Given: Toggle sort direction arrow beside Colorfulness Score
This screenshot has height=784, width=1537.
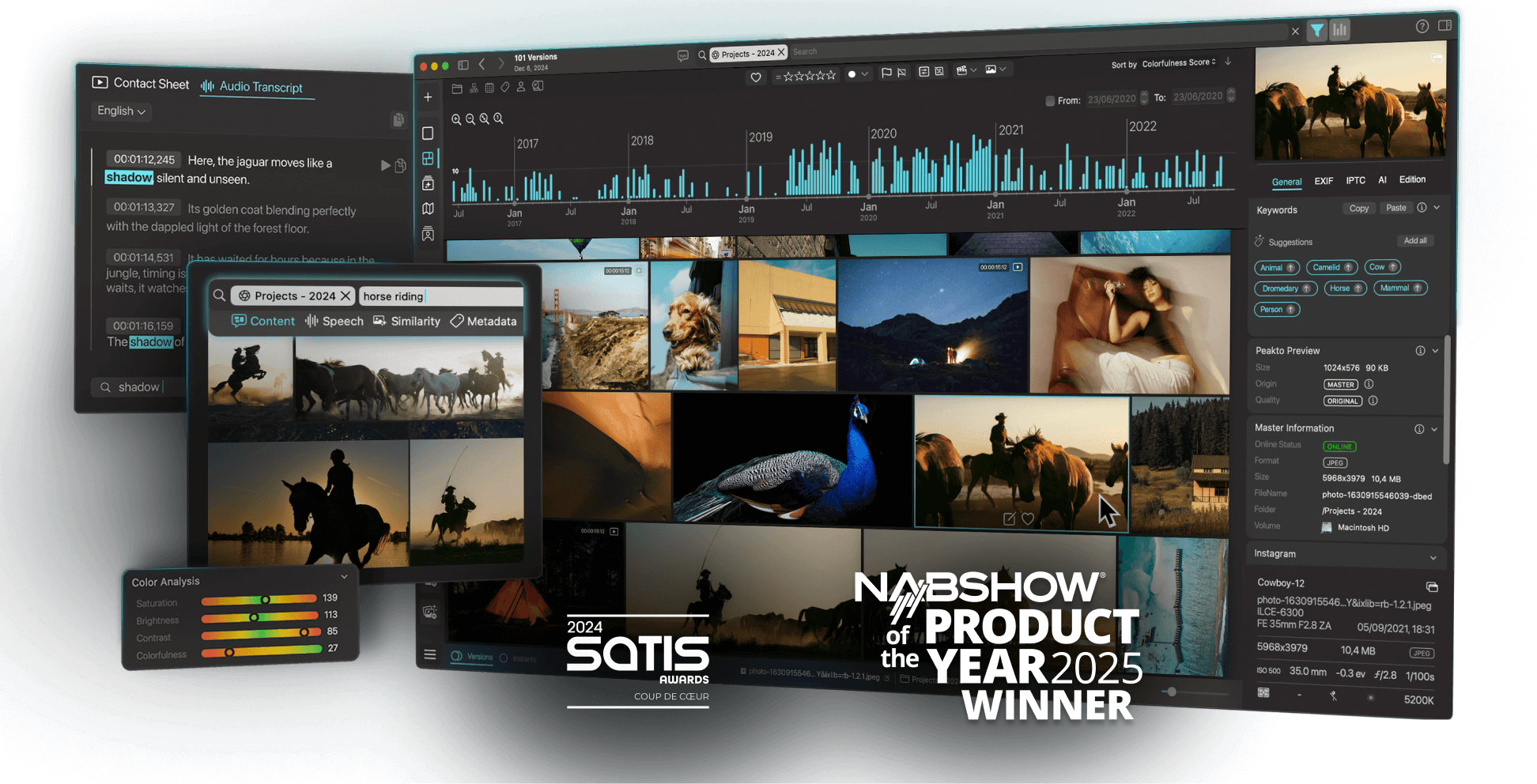Looking at the screenshot, I should 1228,62.
